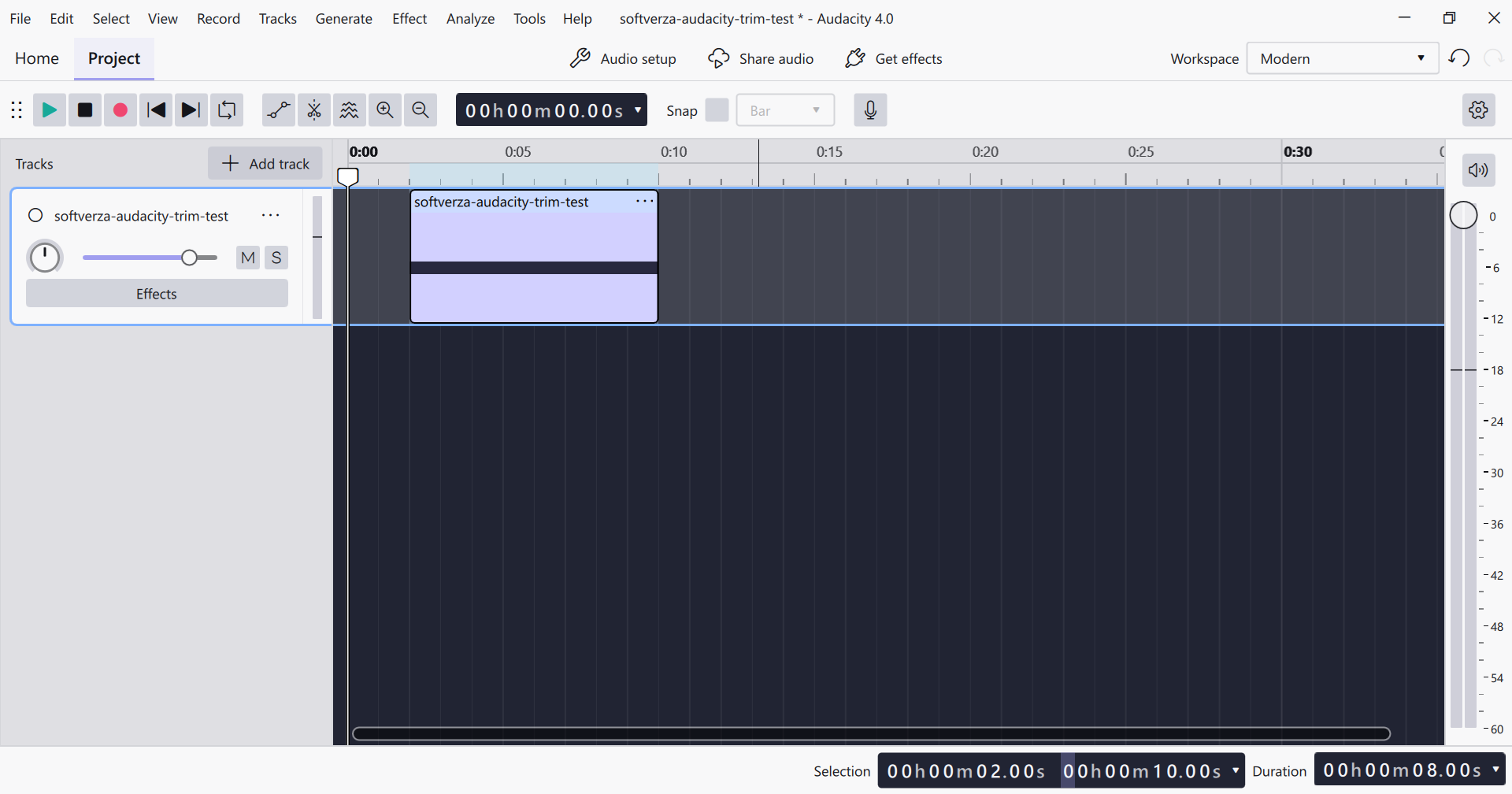Open the settings gear in the toolbar

pos(1479,110)
